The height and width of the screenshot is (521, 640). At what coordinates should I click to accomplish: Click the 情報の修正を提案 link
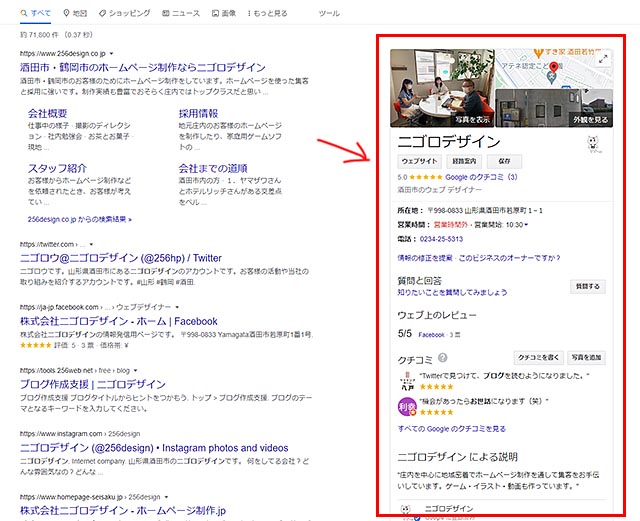[x=424, y=258]
